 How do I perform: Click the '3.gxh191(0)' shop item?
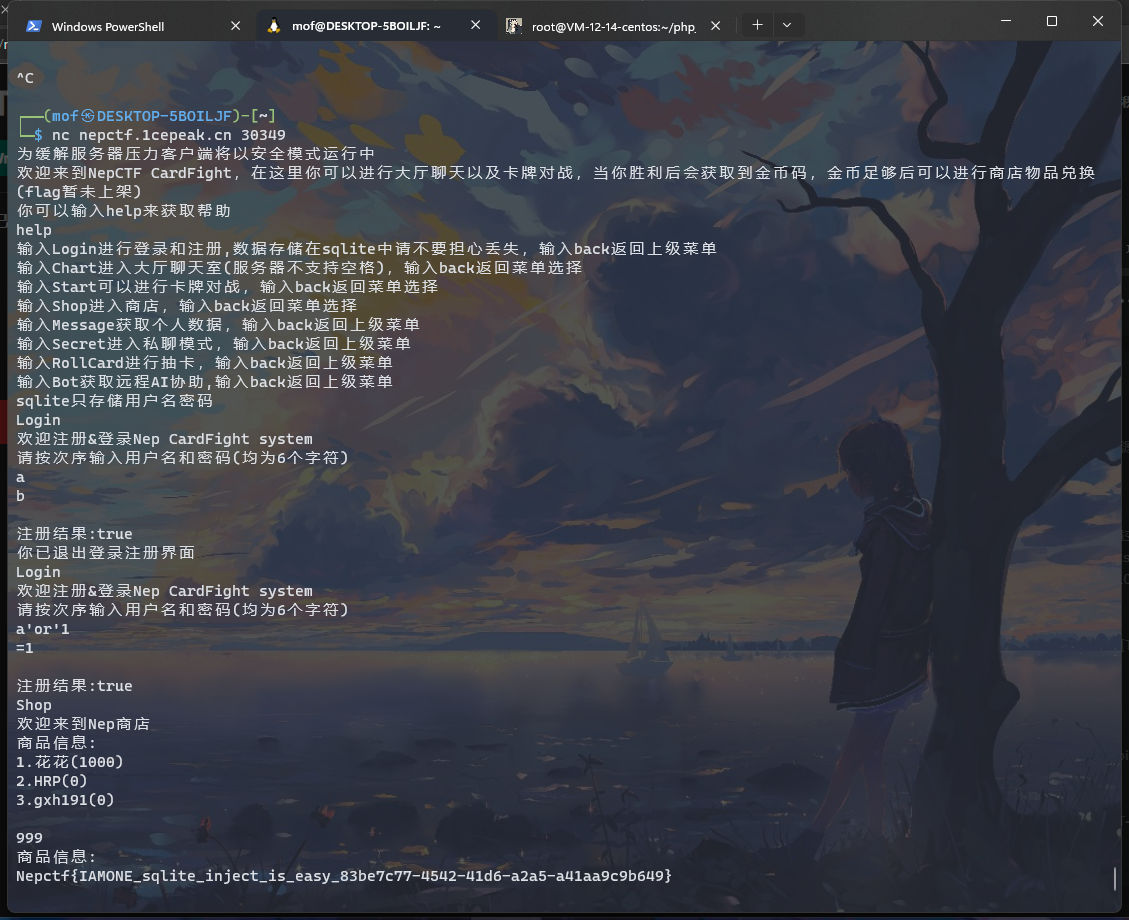pyautogui.click(x=65, y=800)
